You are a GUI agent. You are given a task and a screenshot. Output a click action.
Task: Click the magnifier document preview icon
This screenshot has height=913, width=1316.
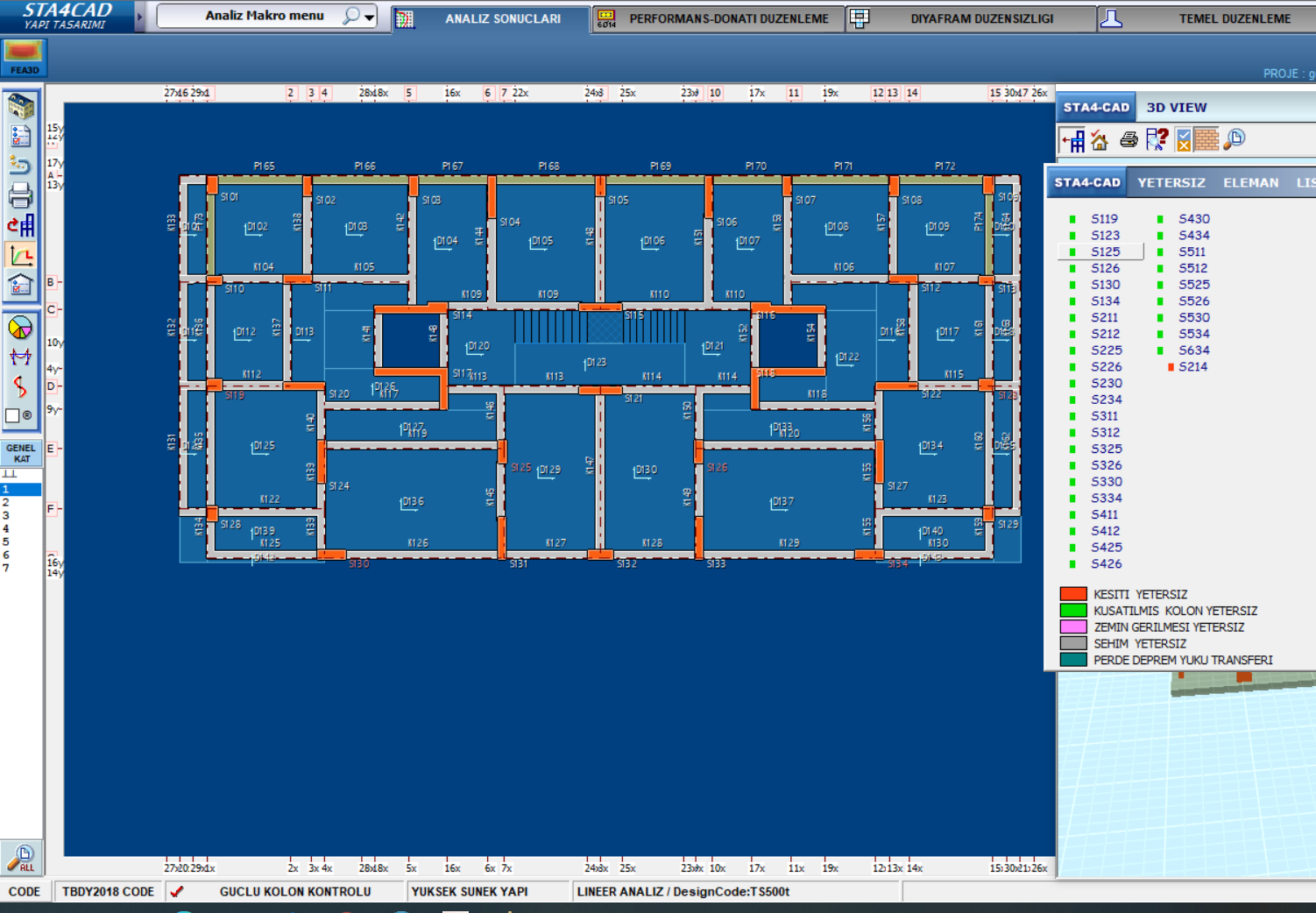click(x=1235, y=139)
